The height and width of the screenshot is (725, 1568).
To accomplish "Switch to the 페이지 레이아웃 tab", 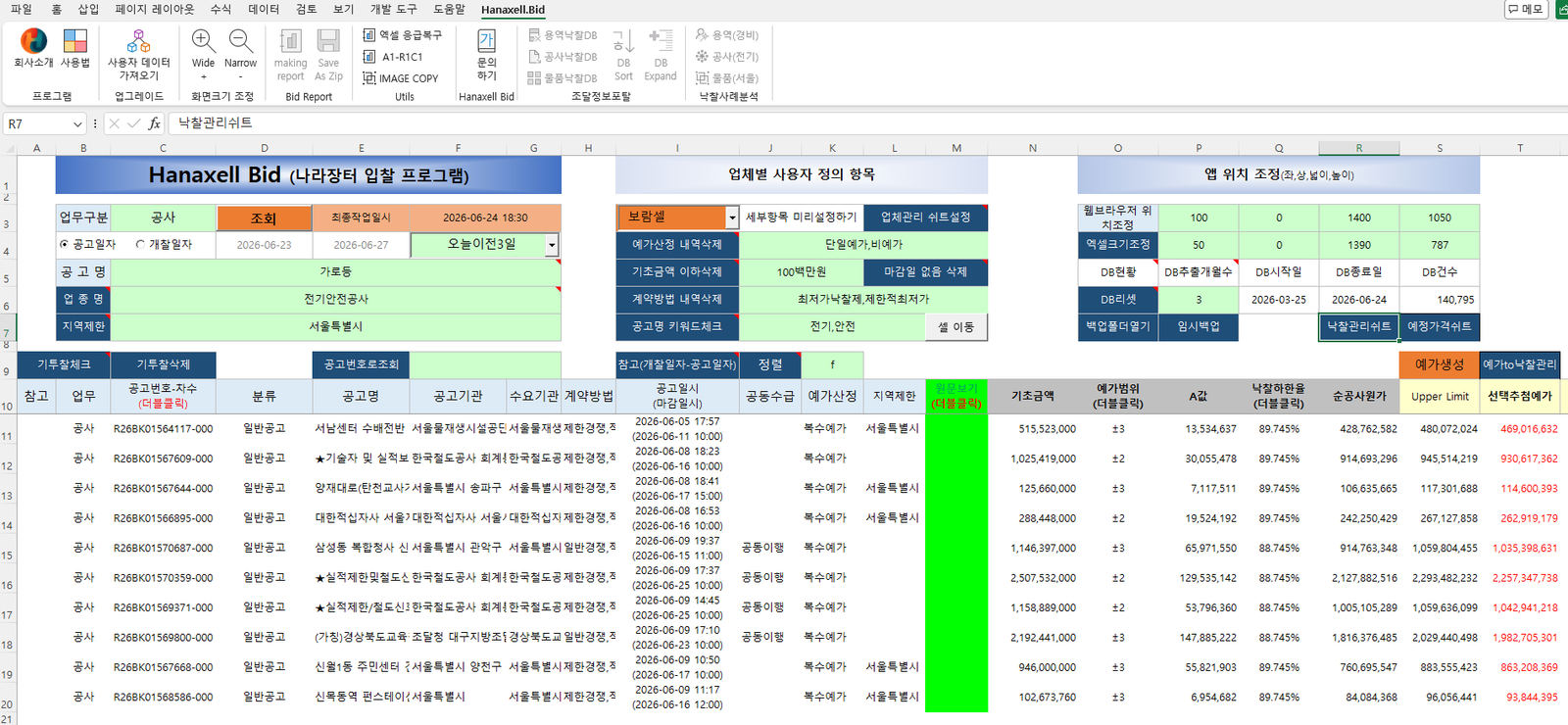I will pos(155,9).
